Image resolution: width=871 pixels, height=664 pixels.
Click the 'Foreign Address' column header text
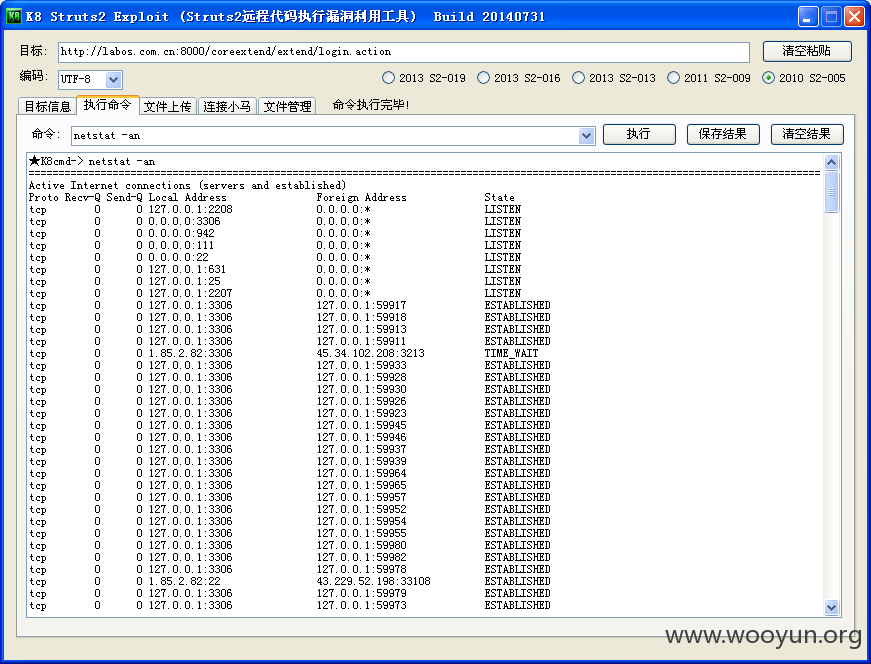pos(362,198)
